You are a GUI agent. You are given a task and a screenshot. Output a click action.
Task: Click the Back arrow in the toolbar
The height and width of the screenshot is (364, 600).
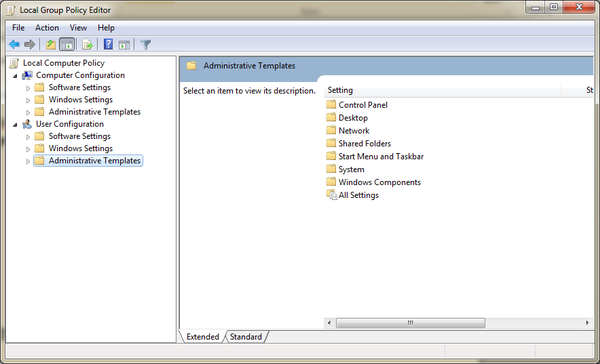click(x=15, y=45)
